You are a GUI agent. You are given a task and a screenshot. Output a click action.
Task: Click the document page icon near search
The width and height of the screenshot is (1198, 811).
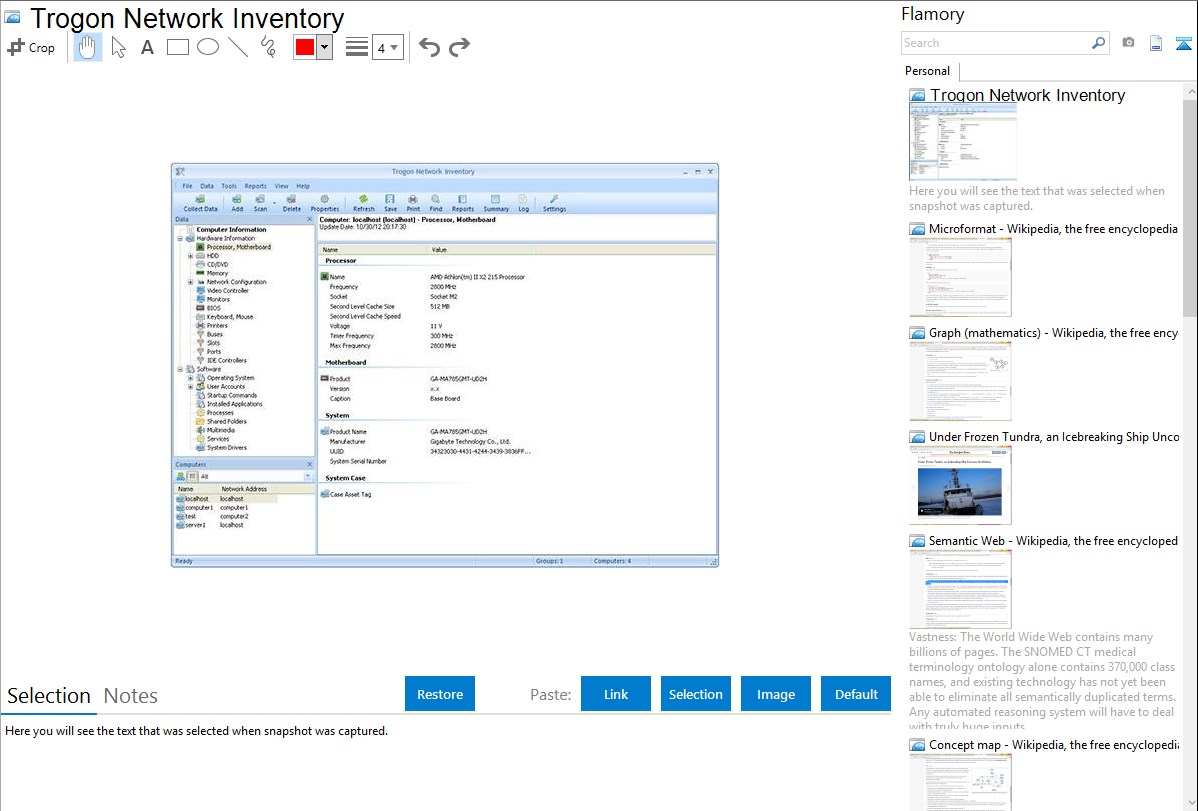point(1156,43)
